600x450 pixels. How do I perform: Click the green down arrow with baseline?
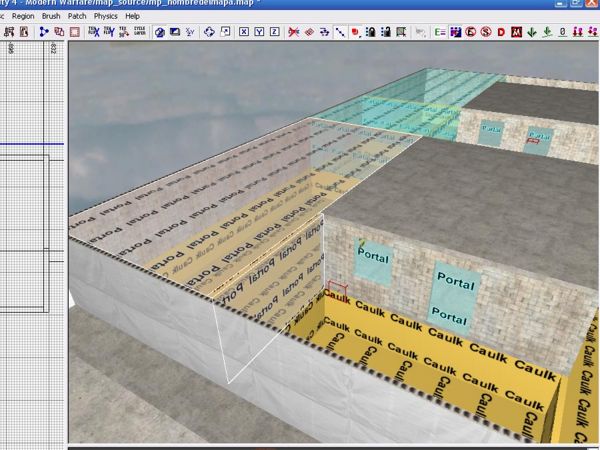(547, 32)
